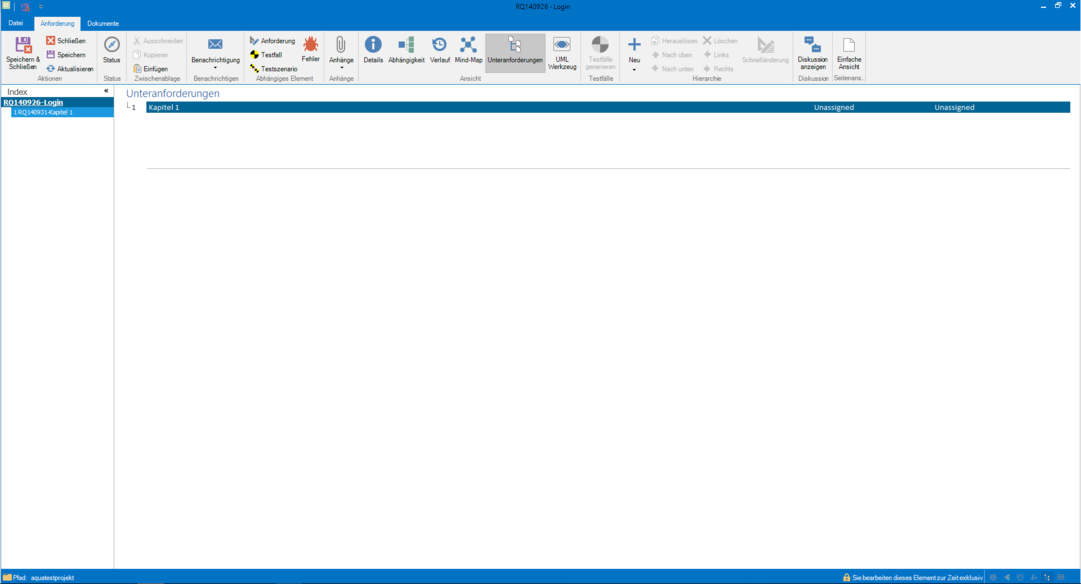The image size is (1081, 584).
Task: Switch to the Mind-Map view
Action: pyautogui.click(x=468, y=45)
